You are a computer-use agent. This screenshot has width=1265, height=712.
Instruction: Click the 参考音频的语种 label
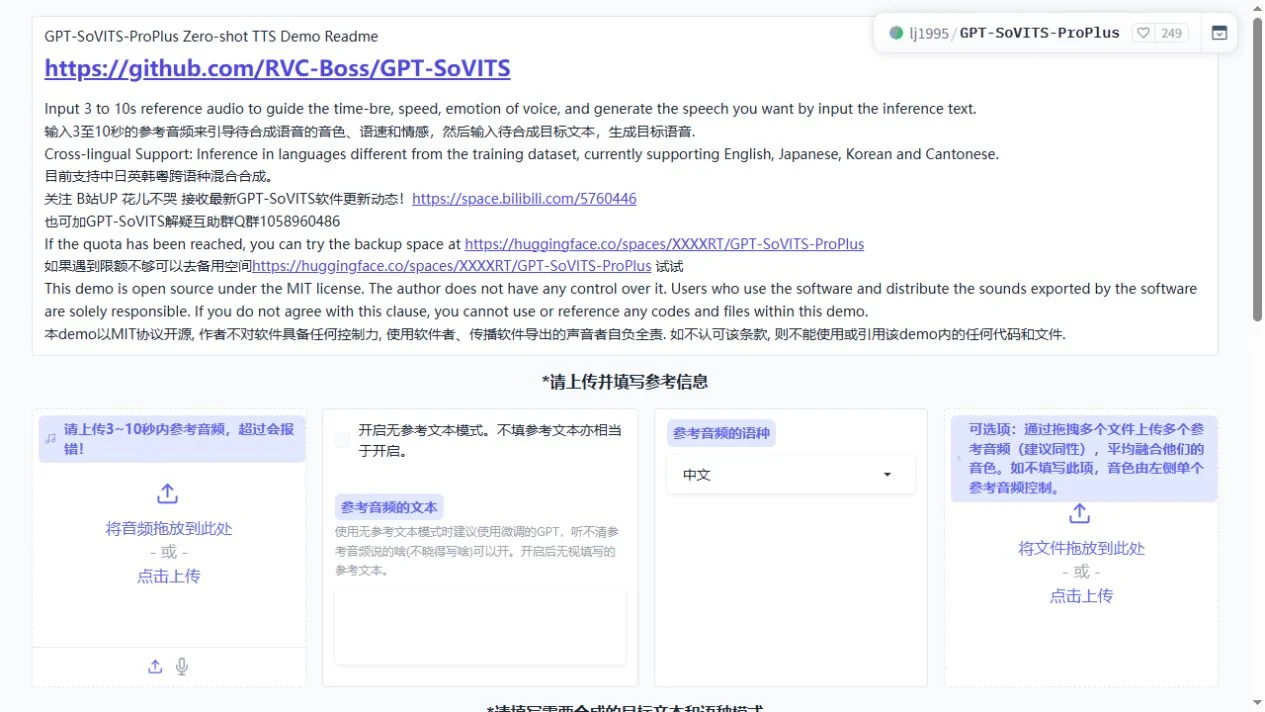pyautogui.click(x=720, y=433)
